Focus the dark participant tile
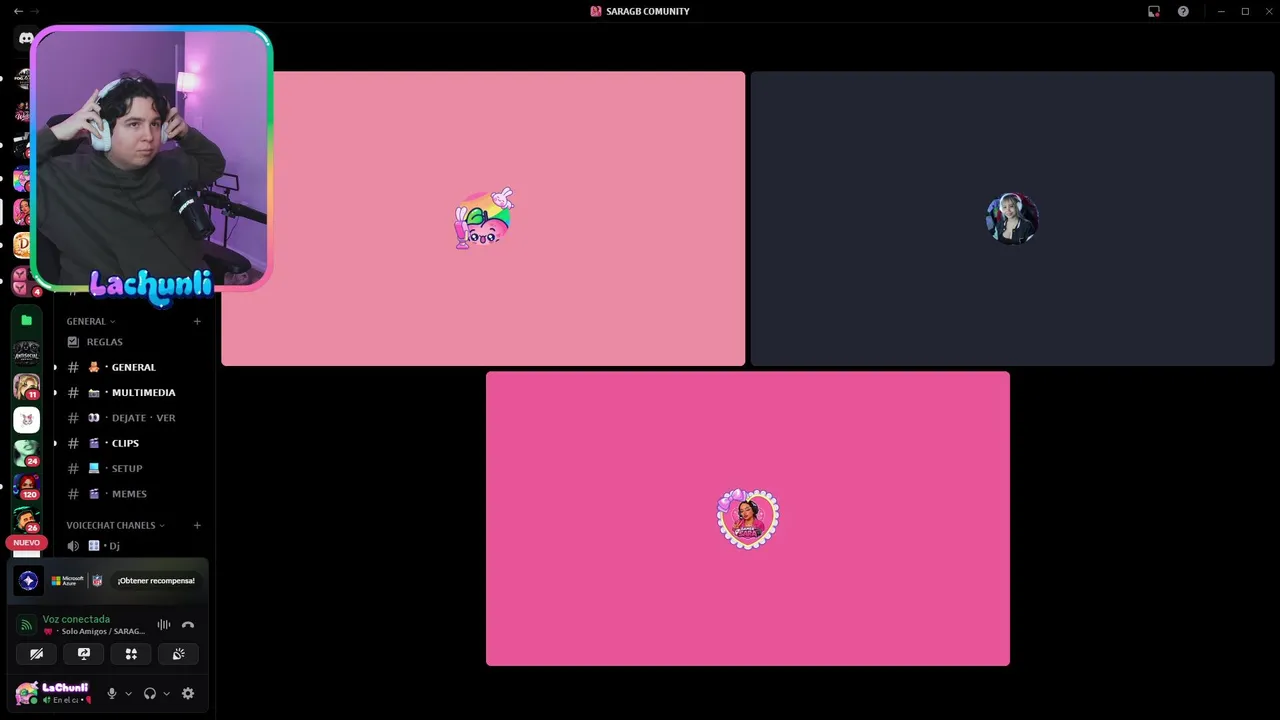 coord(1012,218)
